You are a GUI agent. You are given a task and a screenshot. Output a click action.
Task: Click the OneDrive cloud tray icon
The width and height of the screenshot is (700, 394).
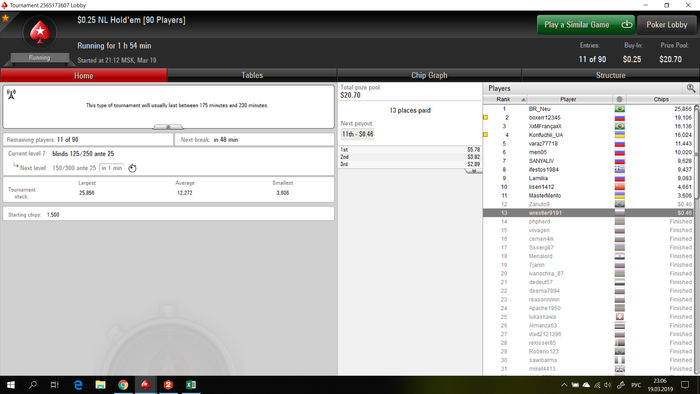[586, 385]
